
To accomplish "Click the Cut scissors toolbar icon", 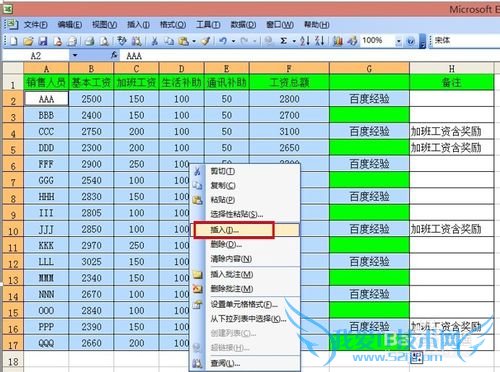I will [x=154, y=41].
